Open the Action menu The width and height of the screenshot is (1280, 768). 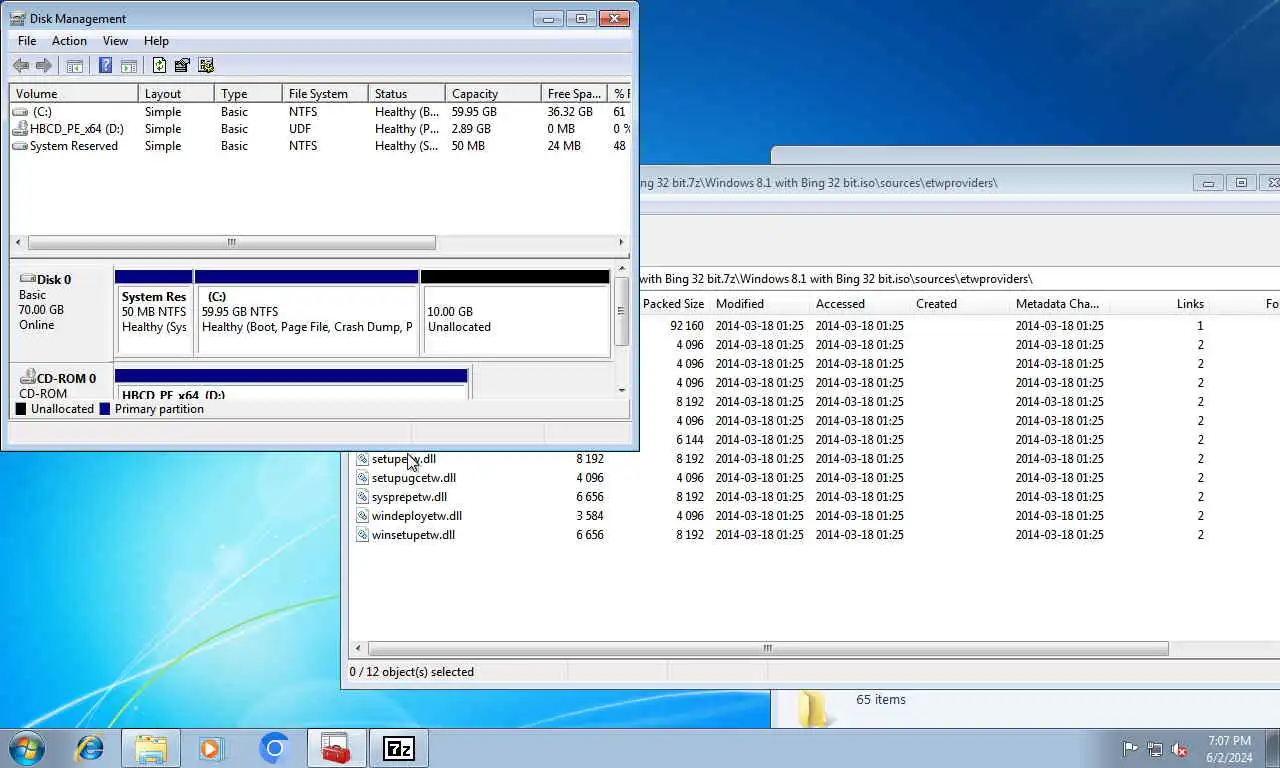[69, 41]
